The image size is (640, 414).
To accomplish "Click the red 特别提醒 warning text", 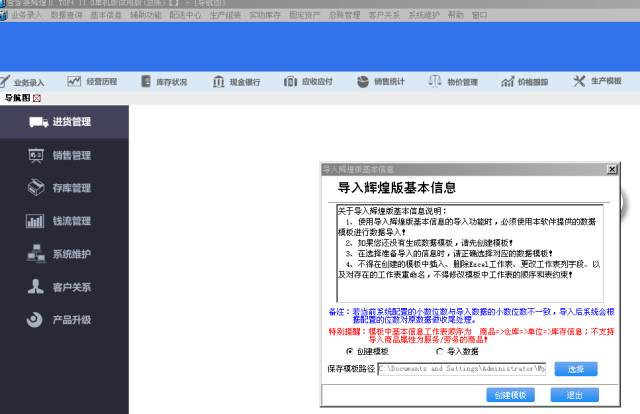I will (x=471, y=335).
